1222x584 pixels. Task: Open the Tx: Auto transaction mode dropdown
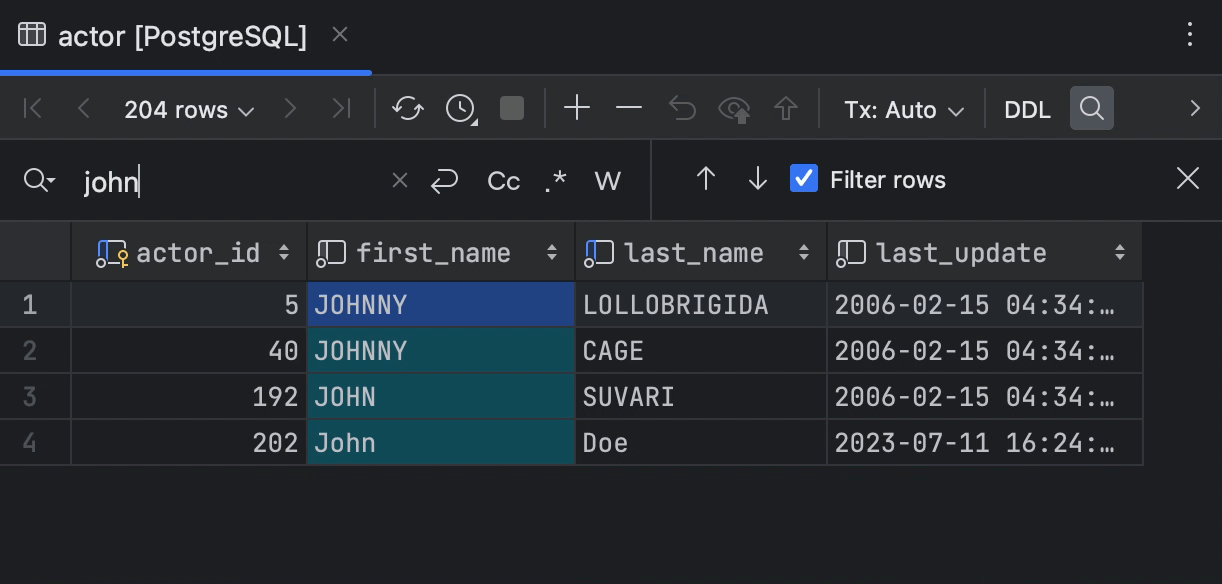[901, 109]
